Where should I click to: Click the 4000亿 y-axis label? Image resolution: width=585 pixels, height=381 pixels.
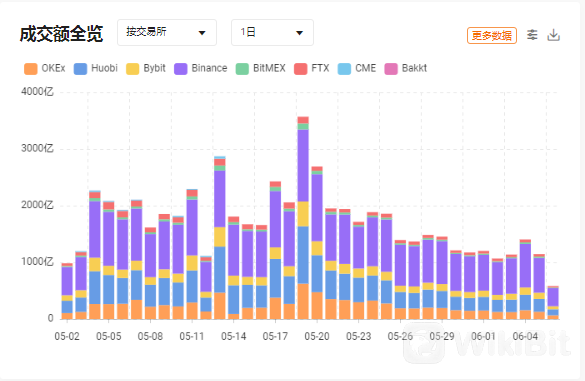(38, 91)
